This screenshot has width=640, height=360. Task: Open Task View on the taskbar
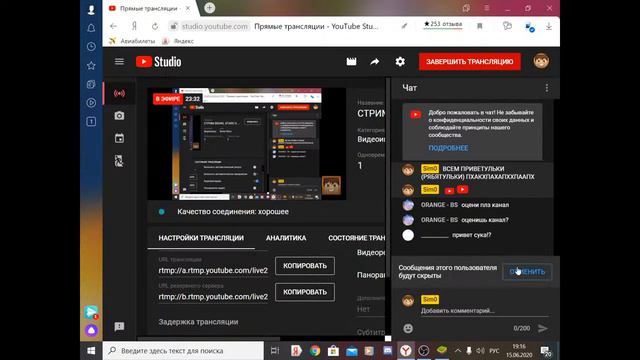tap(275, 351)
